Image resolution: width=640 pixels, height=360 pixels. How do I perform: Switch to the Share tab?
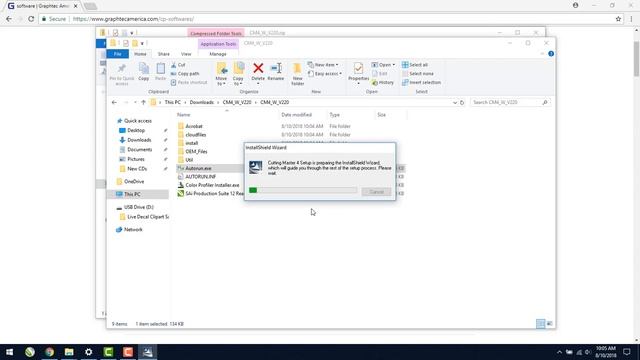pyautogui.click(x=164, y=54)
